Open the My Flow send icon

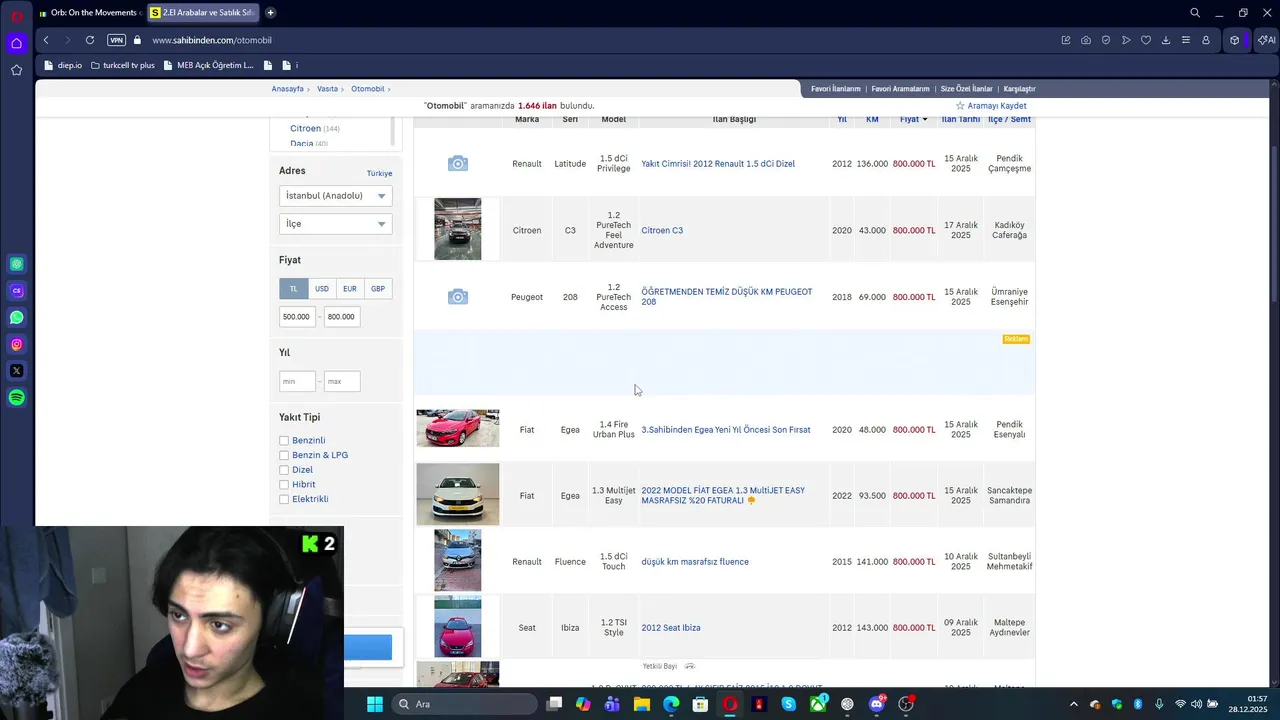(1126, 40)
